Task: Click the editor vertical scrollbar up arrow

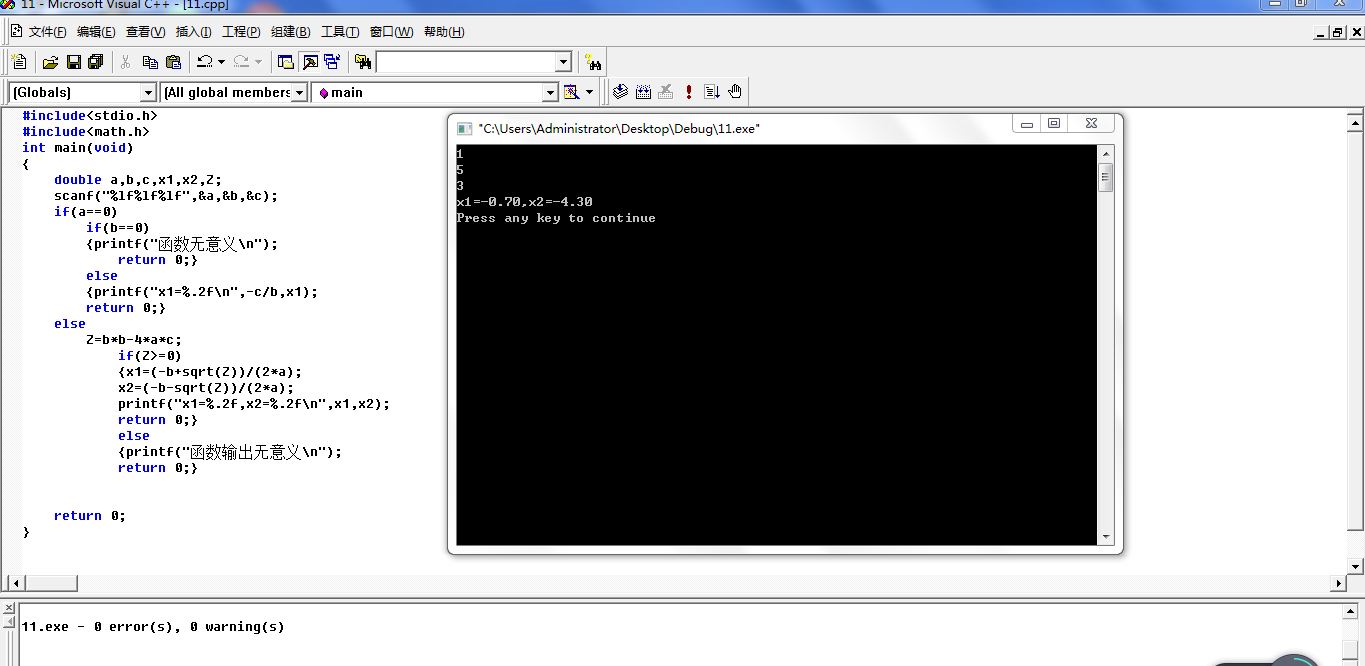Action: 1356,122
